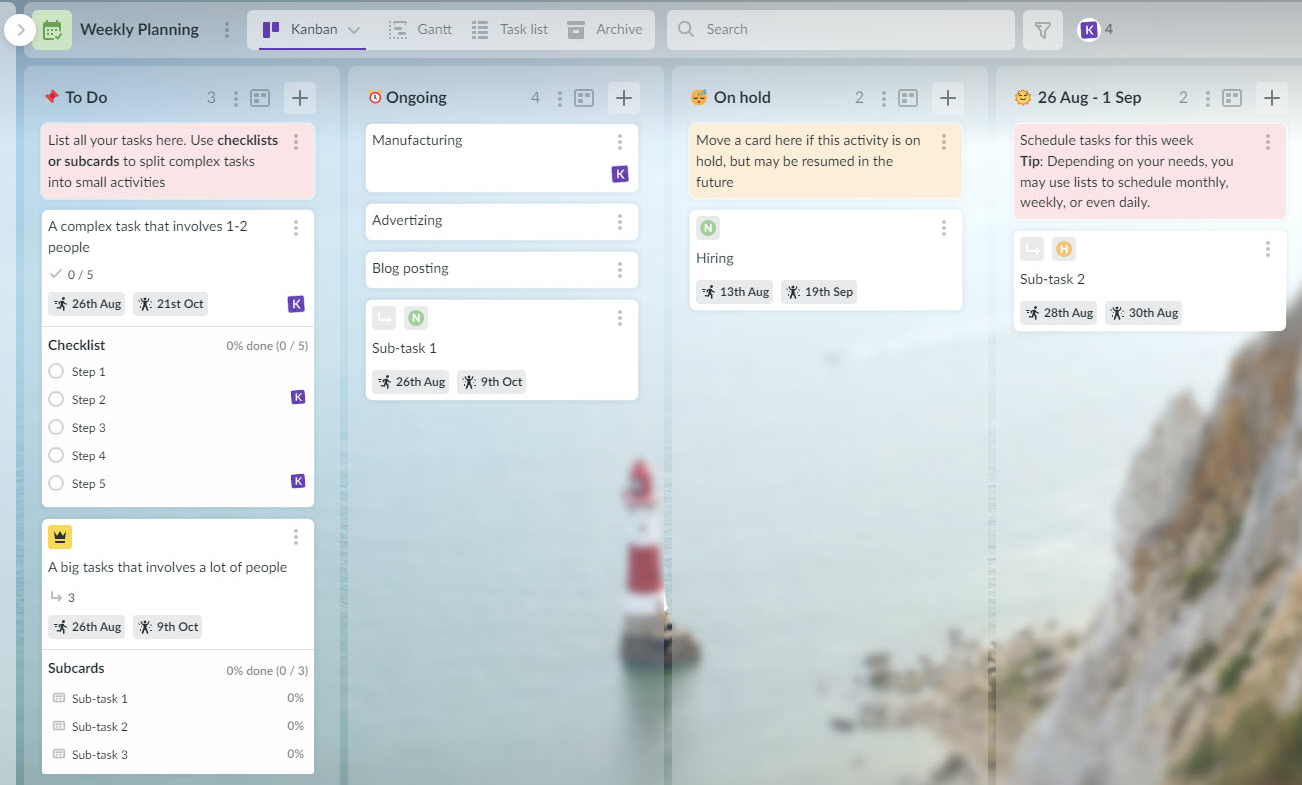
Task: Check the Step 5 checklist circle
Action: pyautogui.click(x=56, y=483)
